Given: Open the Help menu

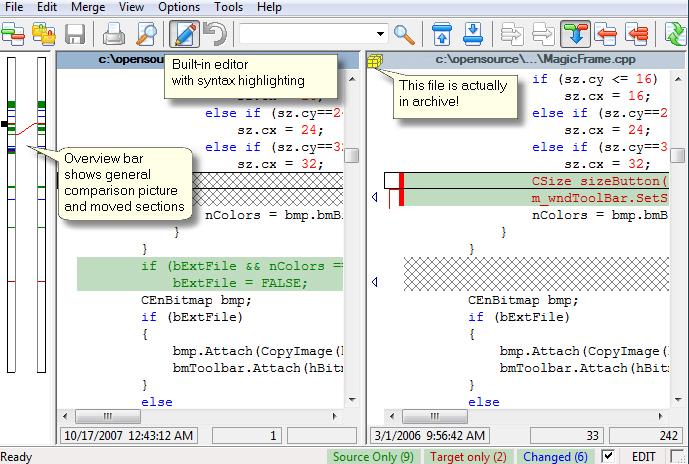Looking at the screenshot, I should point(269,7).
